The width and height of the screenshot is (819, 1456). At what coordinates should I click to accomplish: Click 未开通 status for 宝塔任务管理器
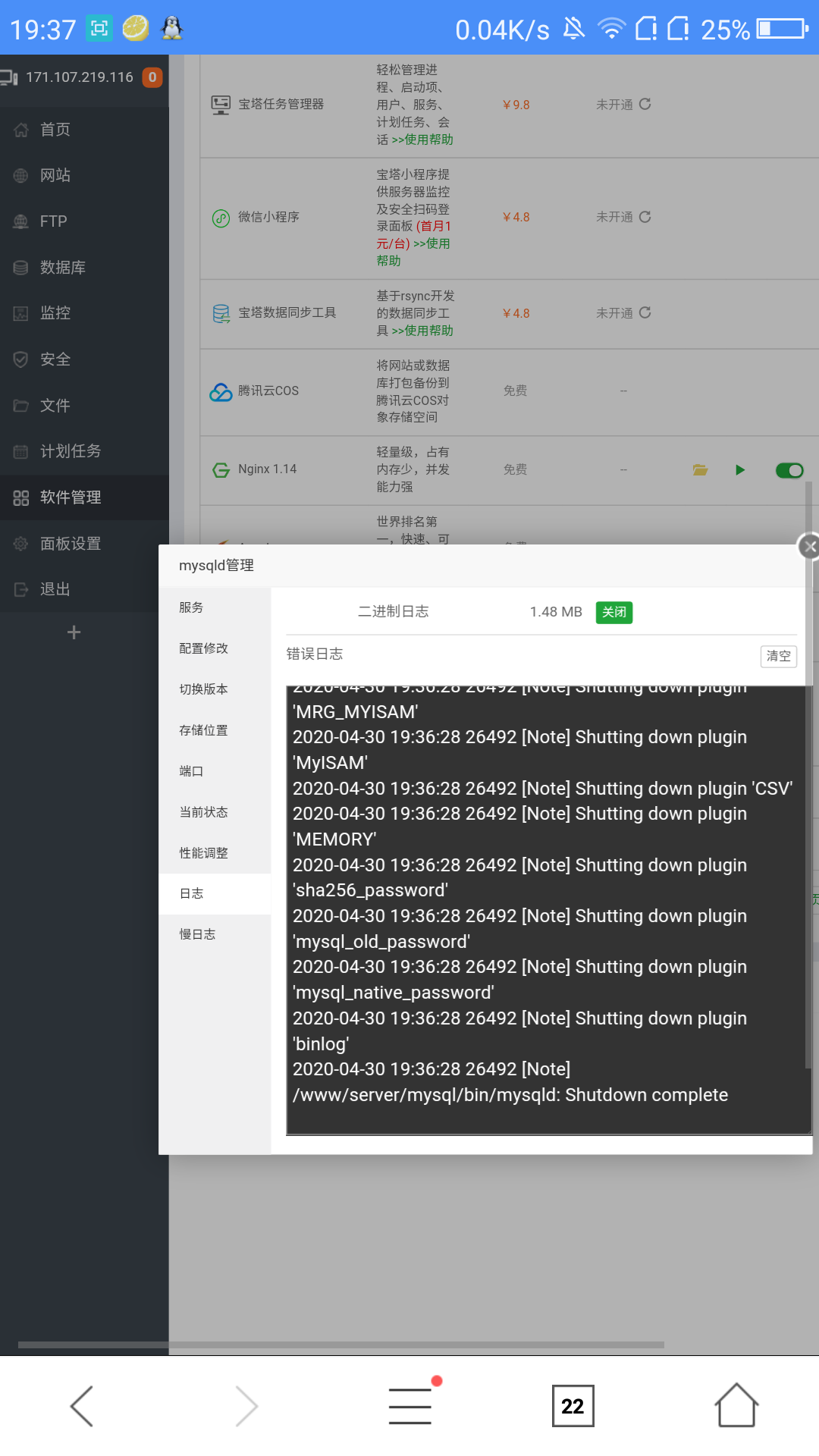point(614,105)
